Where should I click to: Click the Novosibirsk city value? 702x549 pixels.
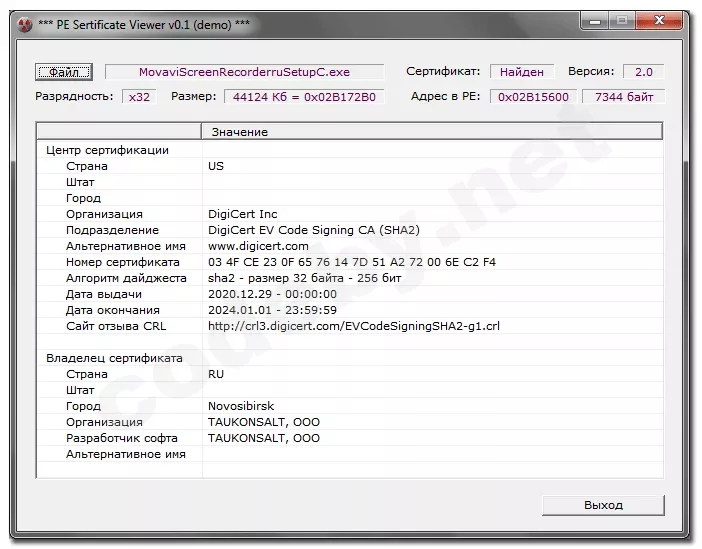click(x=241, y=406)
